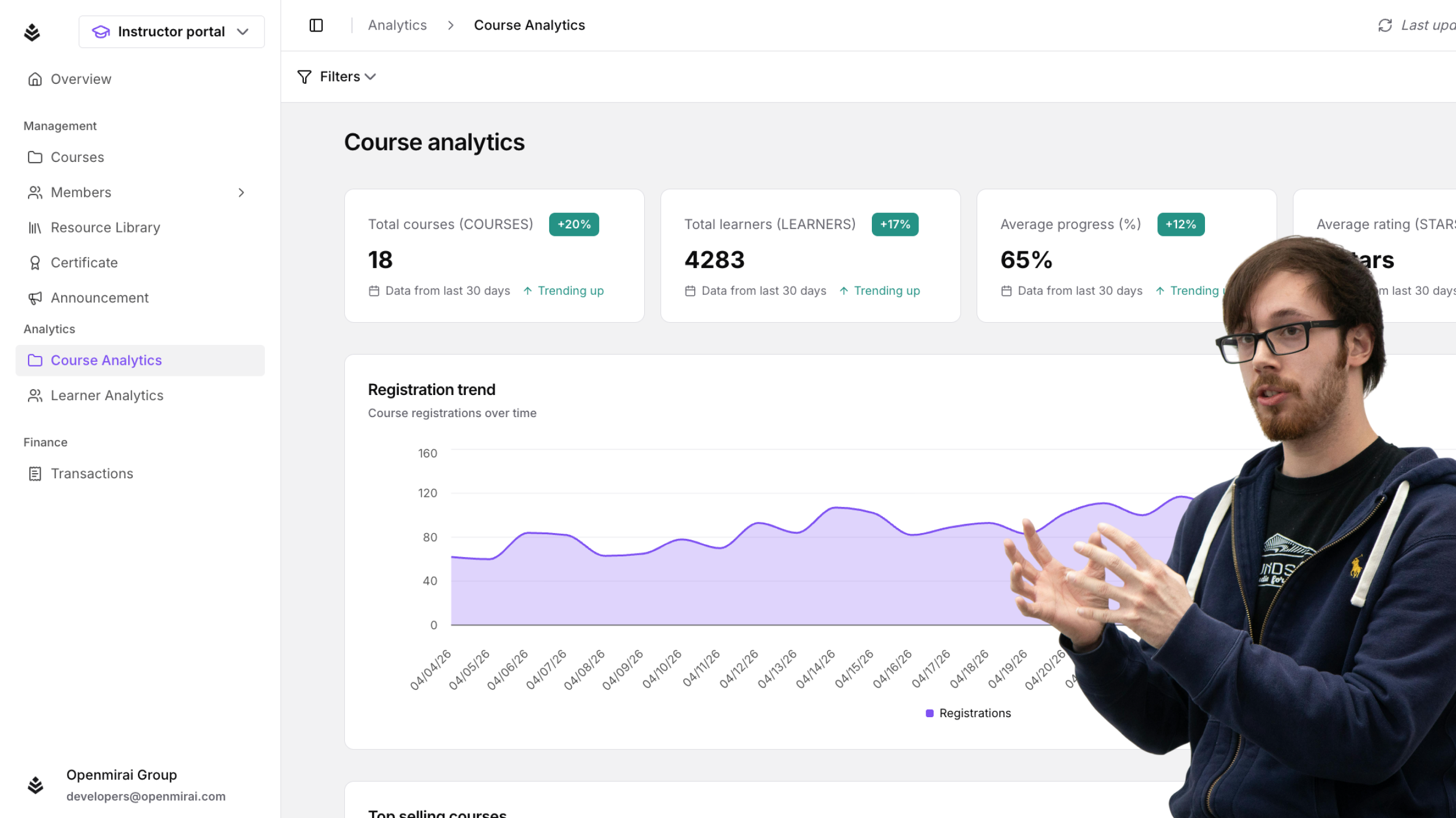Image resolution: width=1456 pixels, height=818 pixels.
Task: Click the Members people icon
Action: click(35, 192)
